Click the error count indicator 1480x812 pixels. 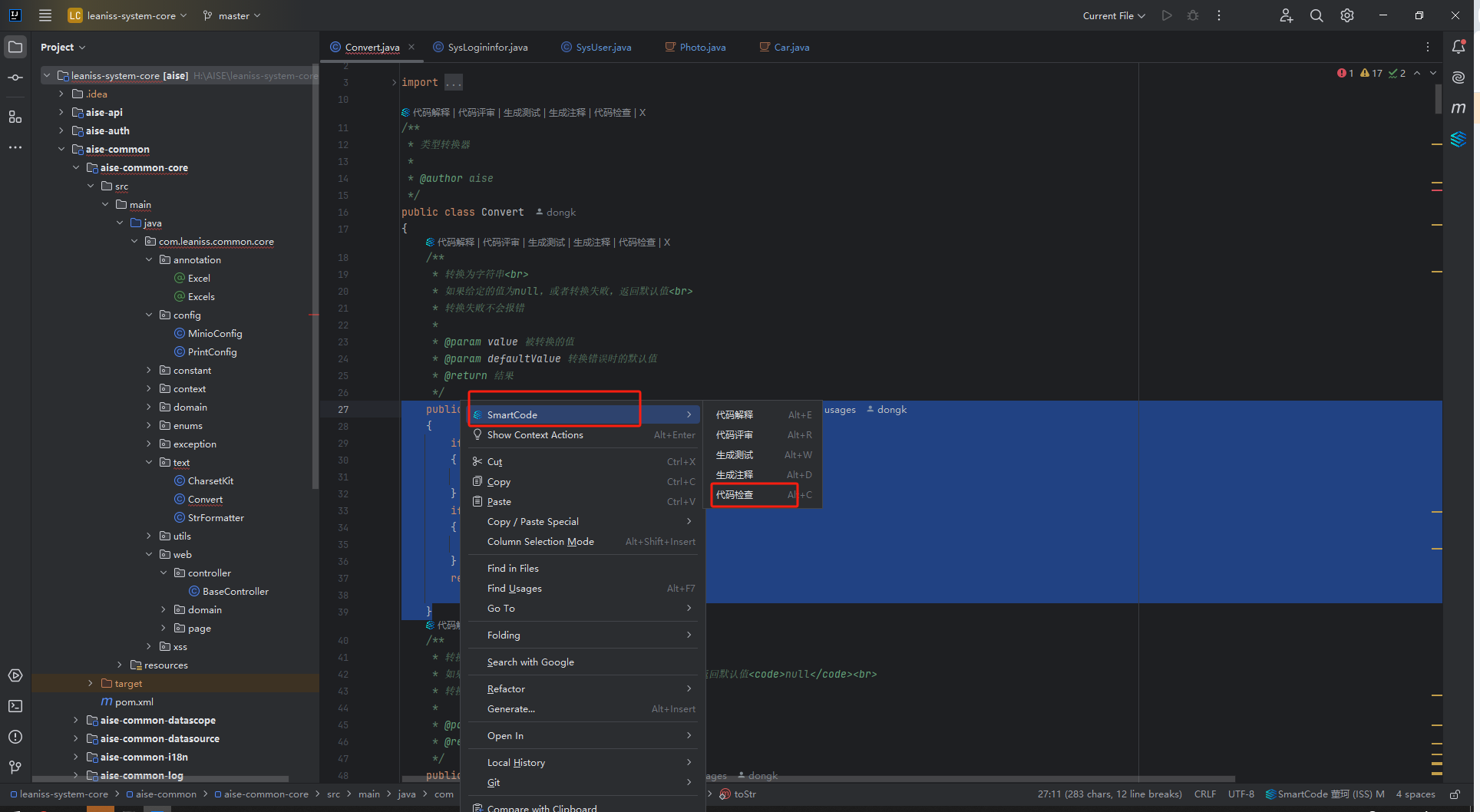[1345, 73]
